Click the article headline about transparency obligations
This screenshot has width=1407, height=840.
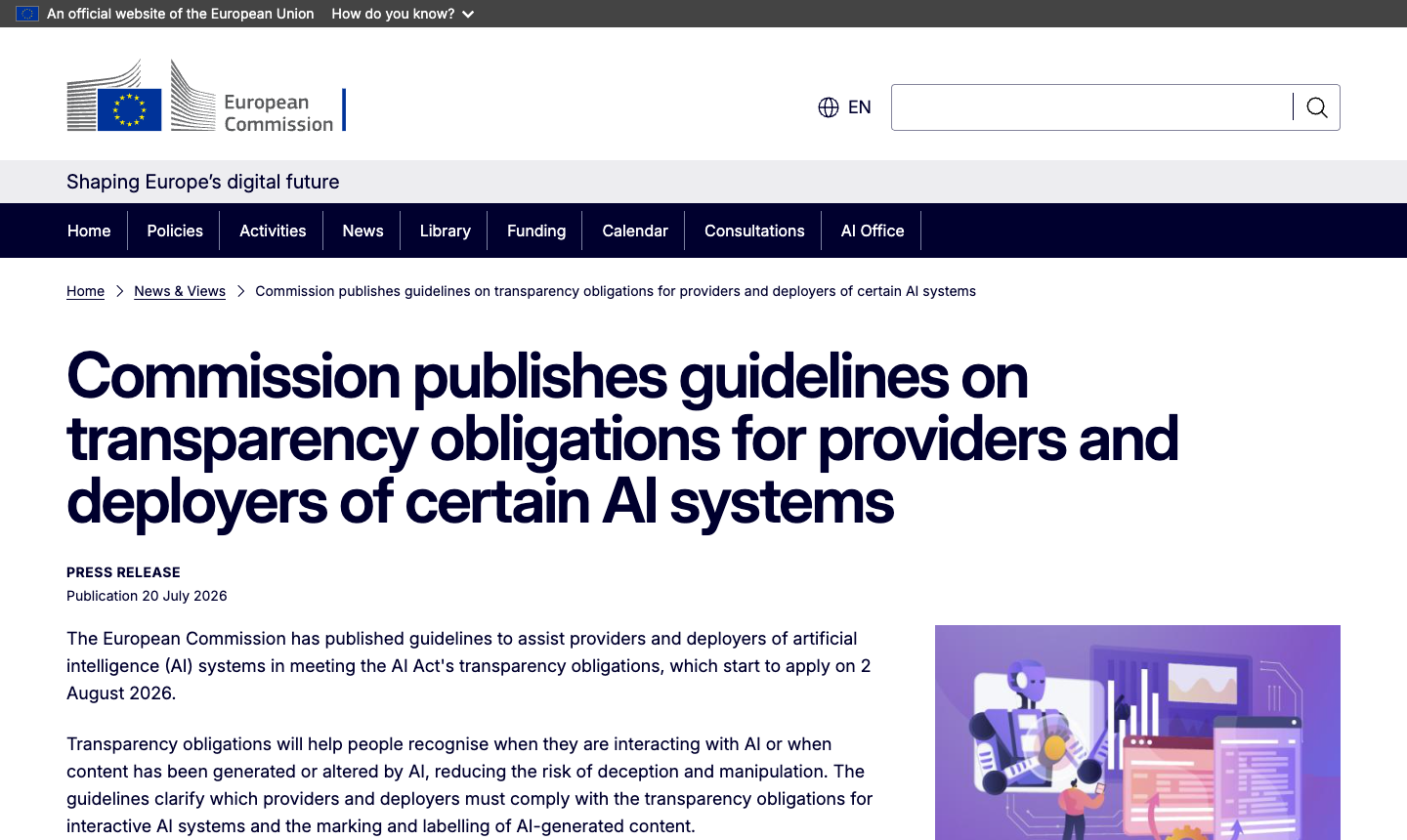622,439
